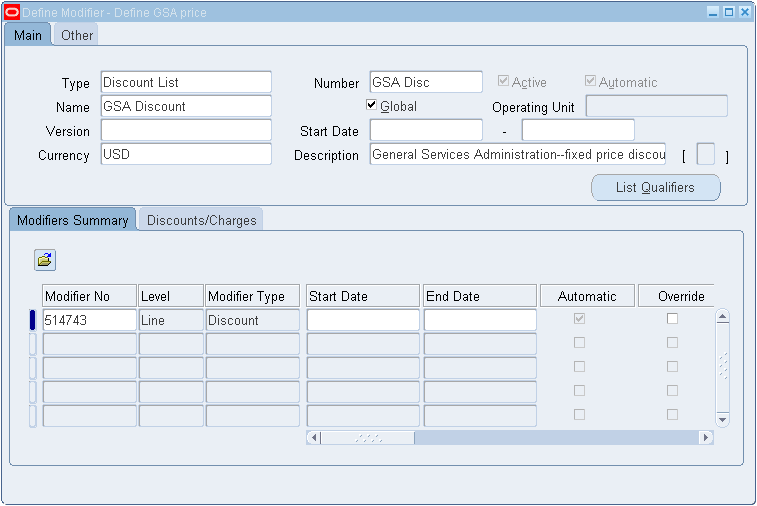Click the Currency field showing USD

tap(186, 155)
